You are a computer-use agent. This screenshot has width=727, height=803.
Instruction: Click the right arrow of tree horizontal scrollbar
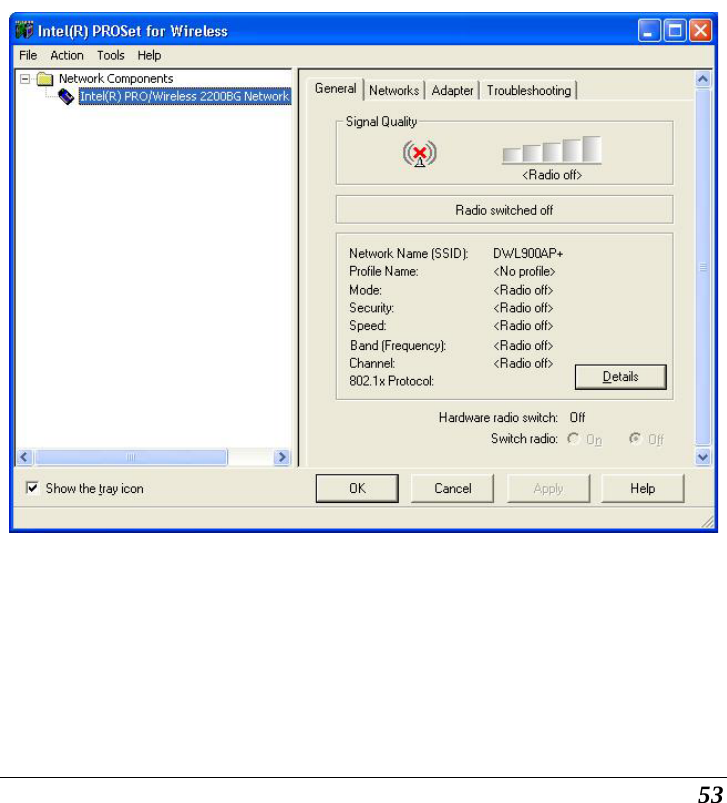point(282,457)
